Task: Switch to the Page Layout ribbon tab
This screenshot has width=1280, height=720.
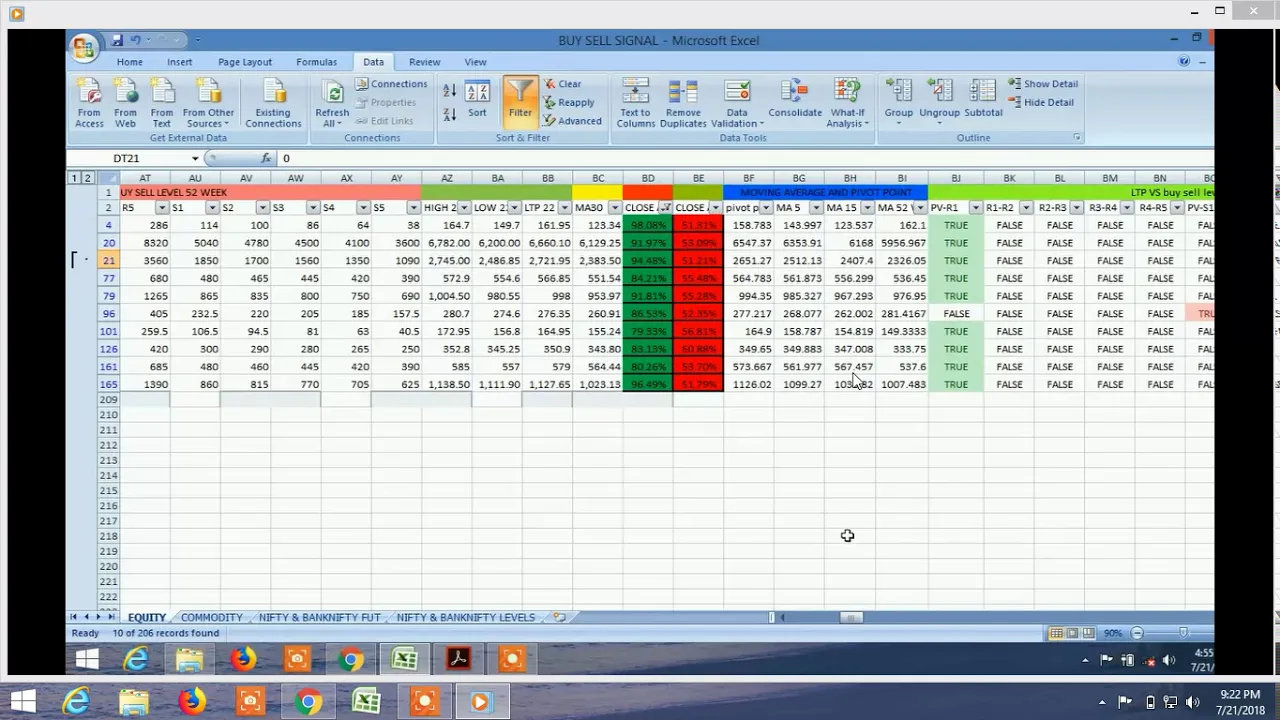Action: click(x=245, y=62)
